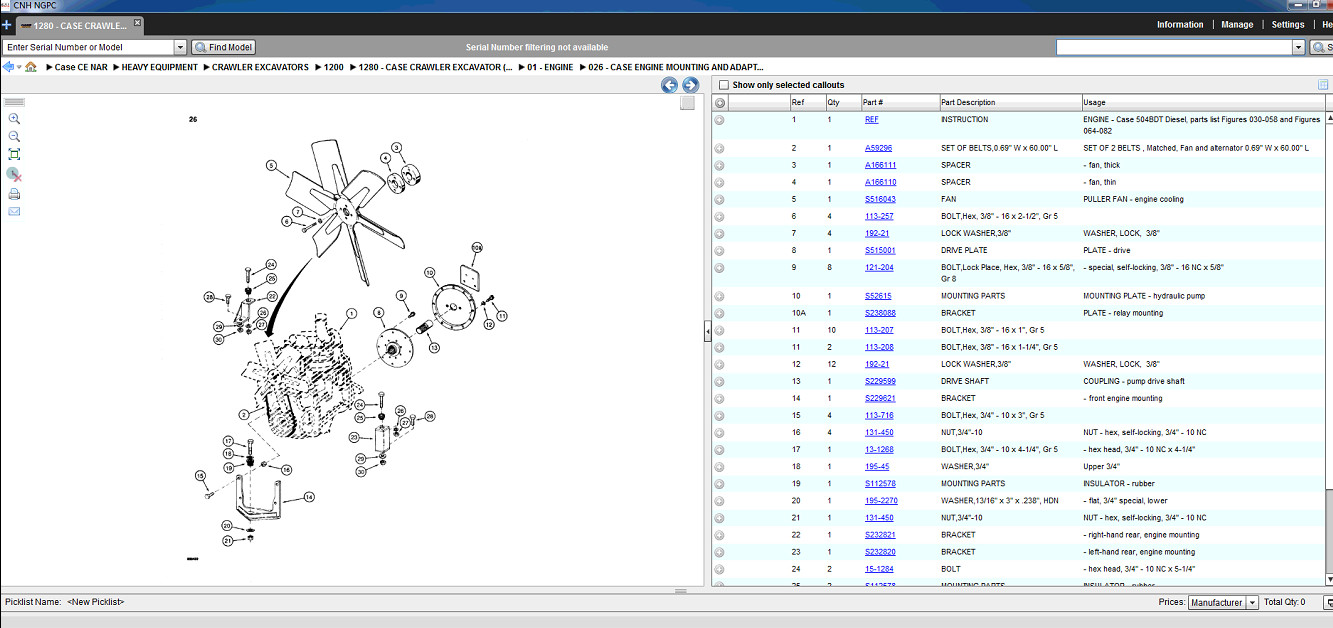Click the Find Model button
Viewport: 1333px width, 628px height.
[x=224, y=47]
